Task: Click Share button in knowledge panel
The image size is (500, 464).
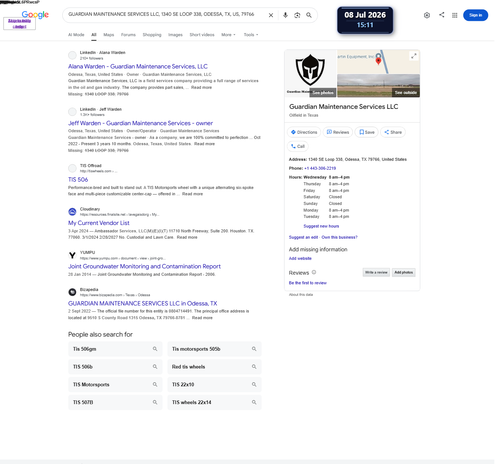Action: pyautogui.click(x=393, y=132)
